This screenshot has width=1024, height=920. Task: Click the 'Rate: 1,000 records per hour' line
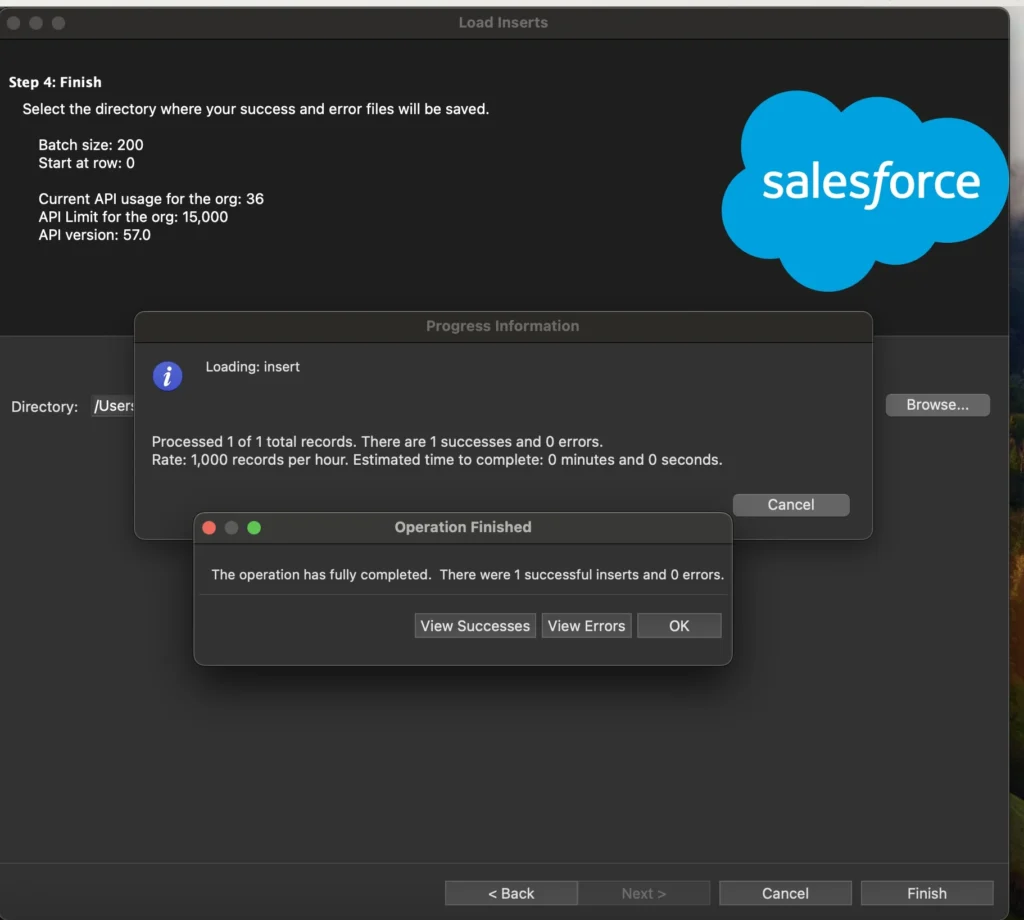click(437, 460)
